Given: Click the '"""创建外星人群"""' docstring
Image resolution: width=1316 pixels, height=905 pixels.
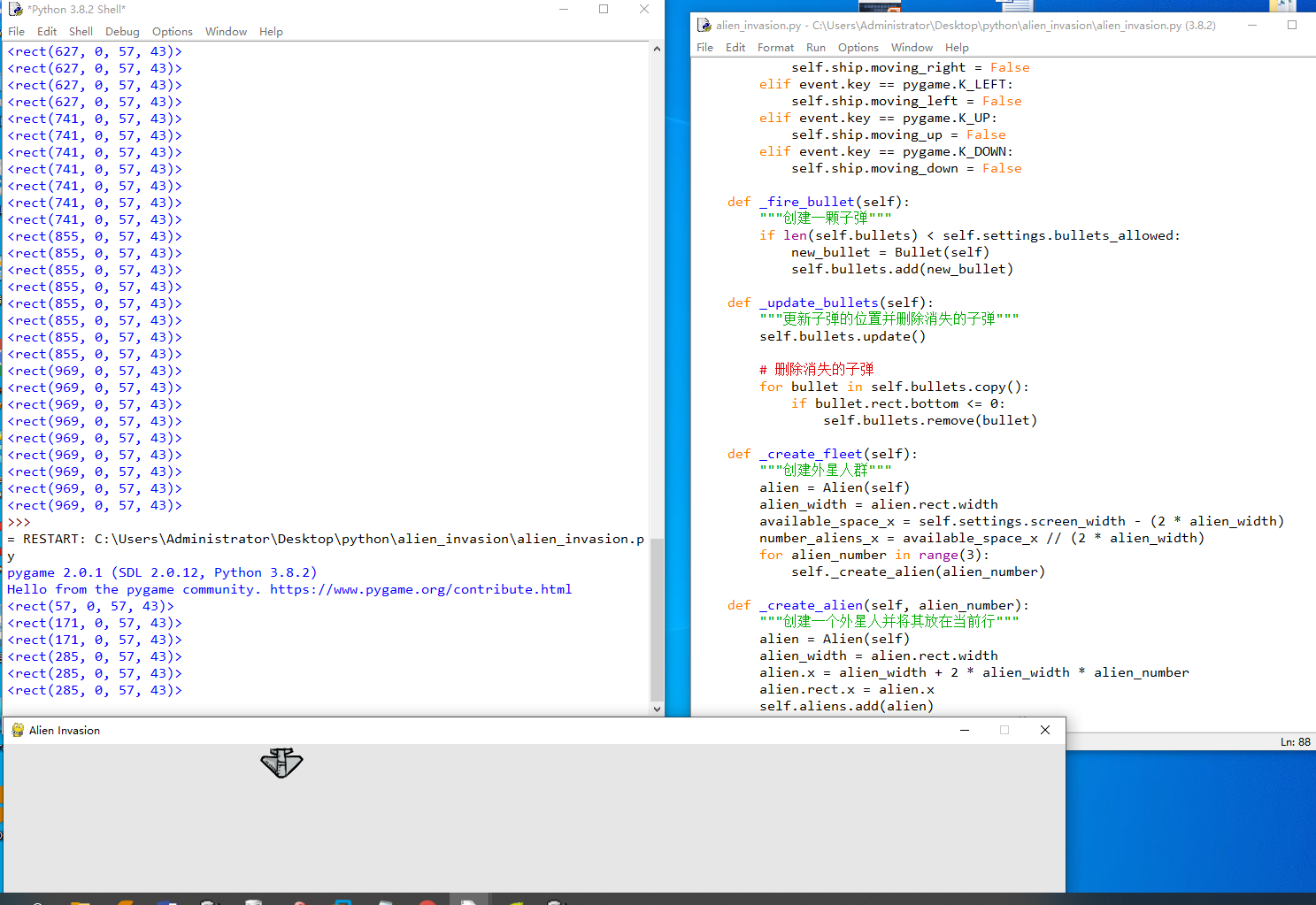Looking at the screenshot, I should click(x=826, y=470).
